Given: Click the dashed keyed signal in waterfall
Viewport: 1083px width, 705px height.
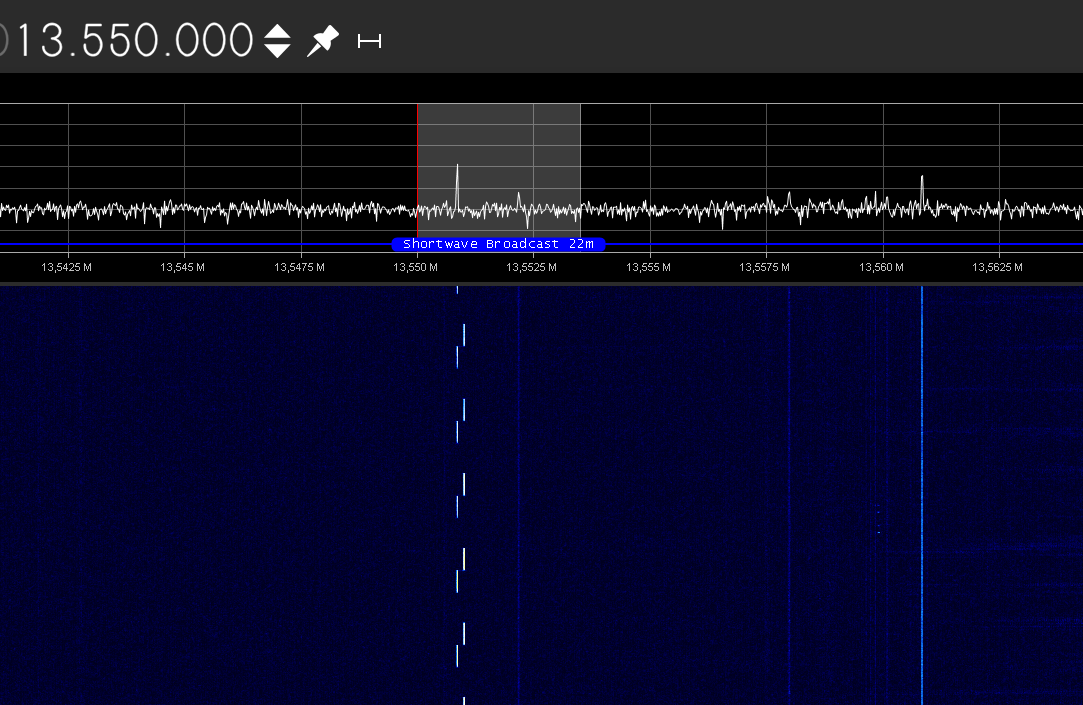Looking at the screenshot, I should pyautogui.click(x=461, y=495).
